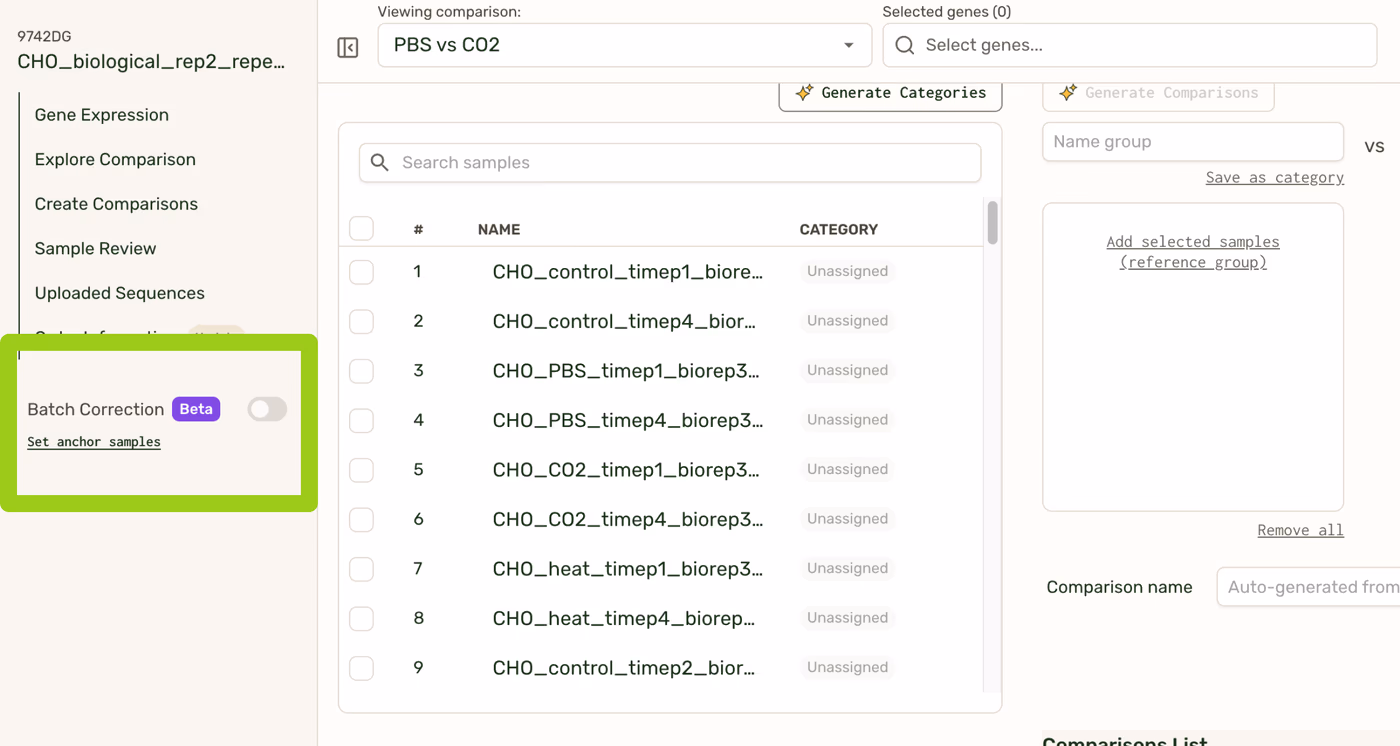The image size is (1400, 746).
Task: Open Uploaded Sequences in sidebar
Action: [120, 293]
